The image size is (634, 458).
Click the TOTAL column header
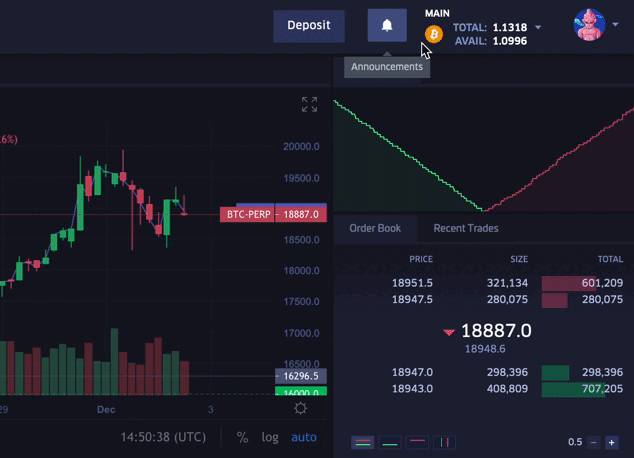click(x=611, y=259)
